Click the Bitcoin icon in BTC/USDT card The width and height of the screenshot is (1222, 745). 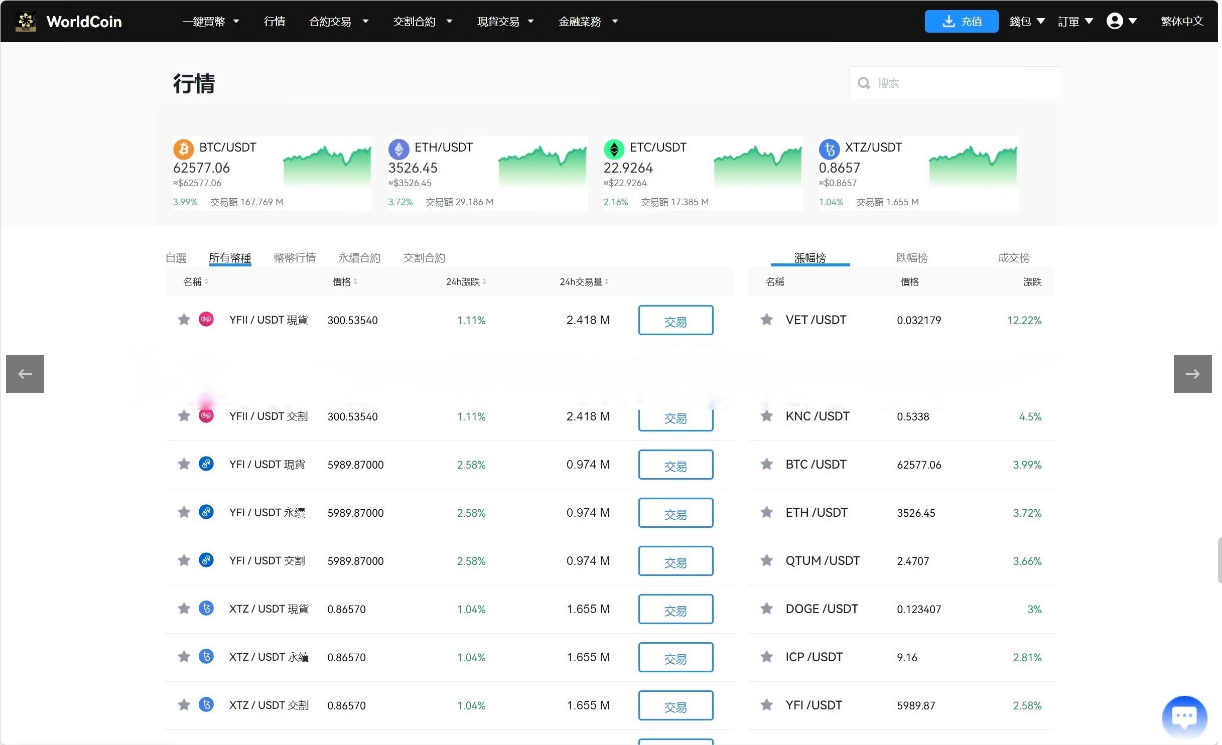pos(184,149)
